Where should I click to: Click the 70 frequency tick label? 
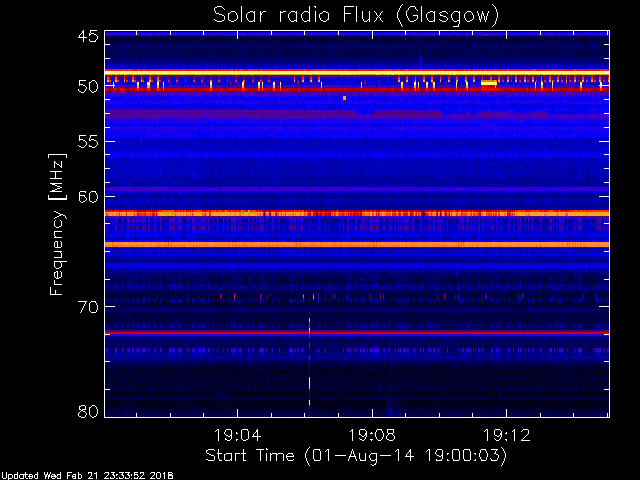click(88, 307)
